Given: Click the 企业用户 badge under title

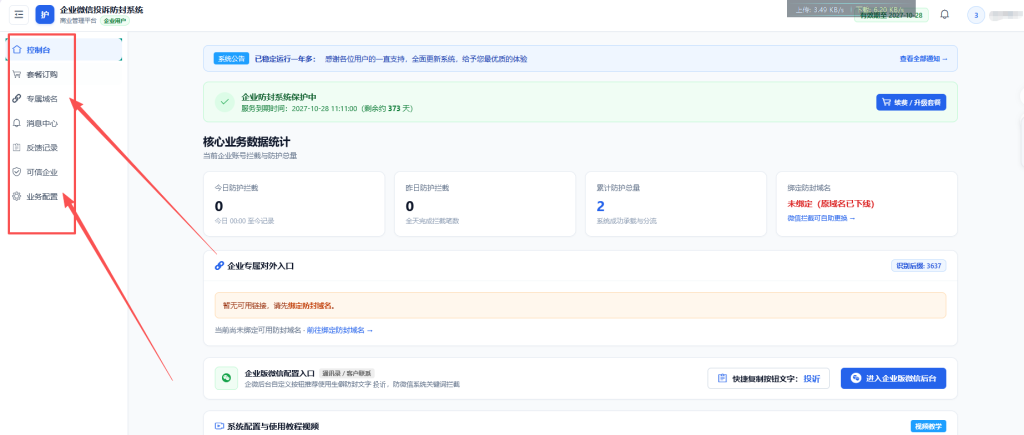Looking at the screenshot, I should [115, 21].
